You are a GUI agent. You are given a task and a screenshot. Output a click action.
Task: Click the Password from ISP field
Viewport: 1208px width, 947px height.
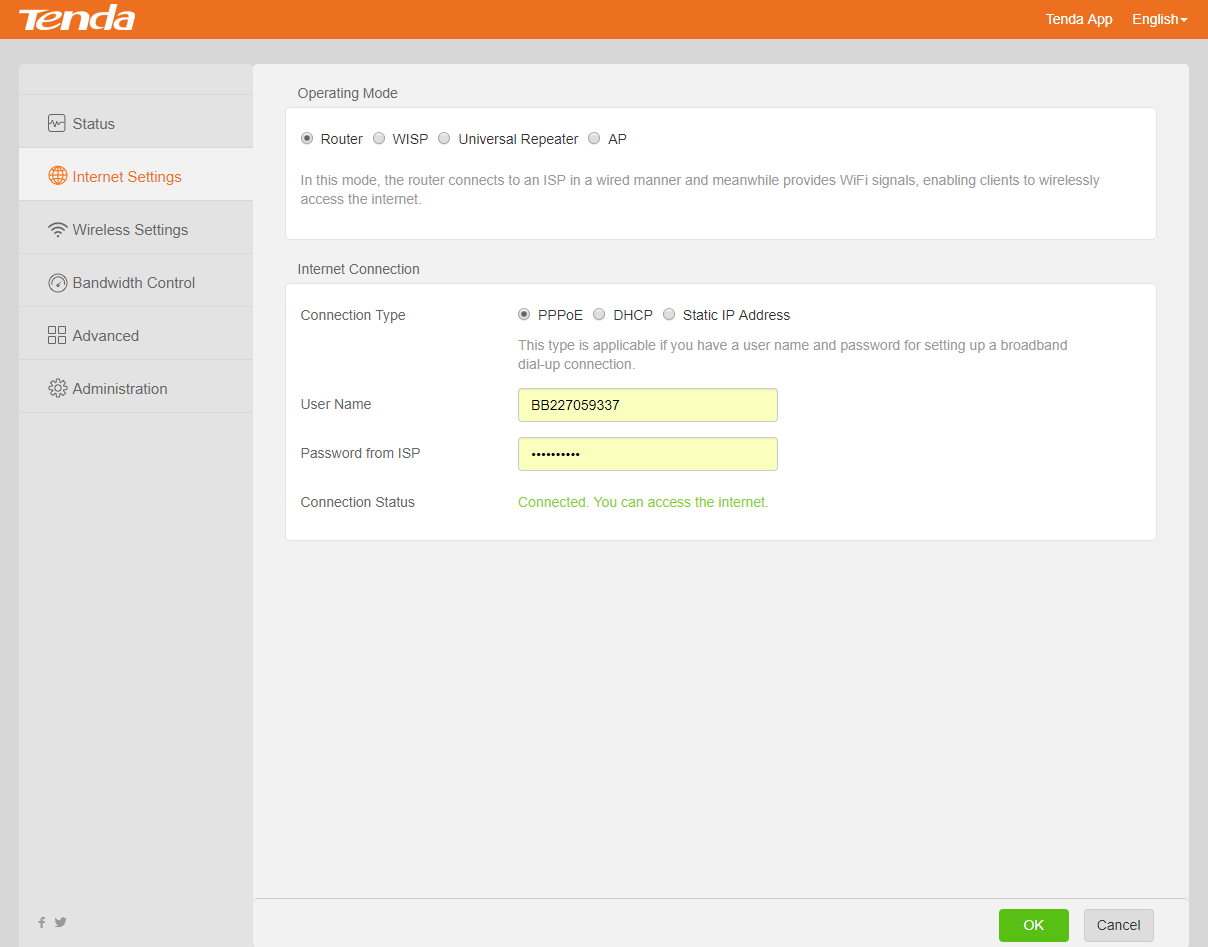coord(647,454)
